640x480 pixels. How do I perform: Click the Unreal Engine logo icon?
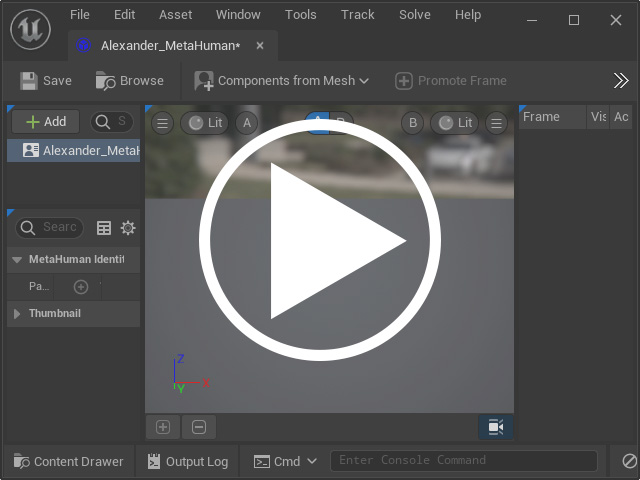click(31, 30)
